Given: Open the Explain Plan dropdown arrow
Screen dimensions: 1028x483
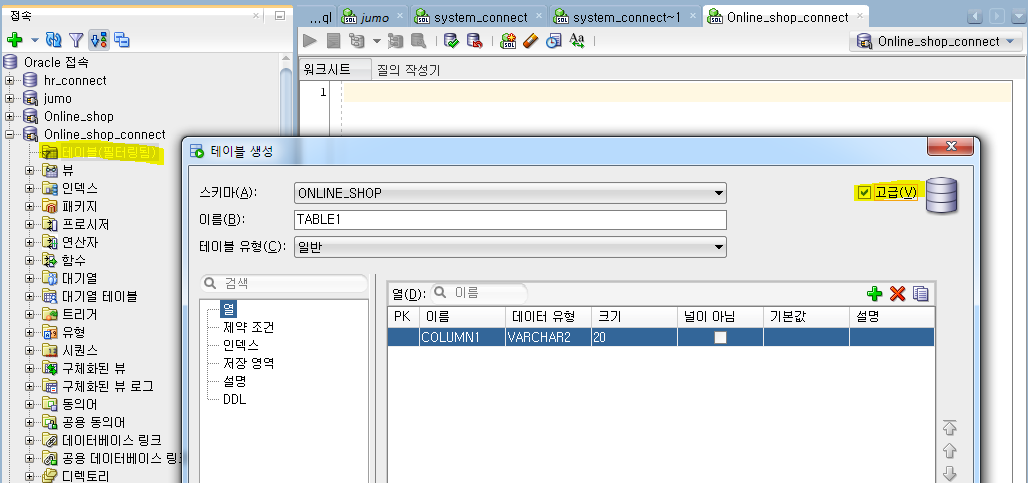Looking at the screenshot, I should (376, 41).
